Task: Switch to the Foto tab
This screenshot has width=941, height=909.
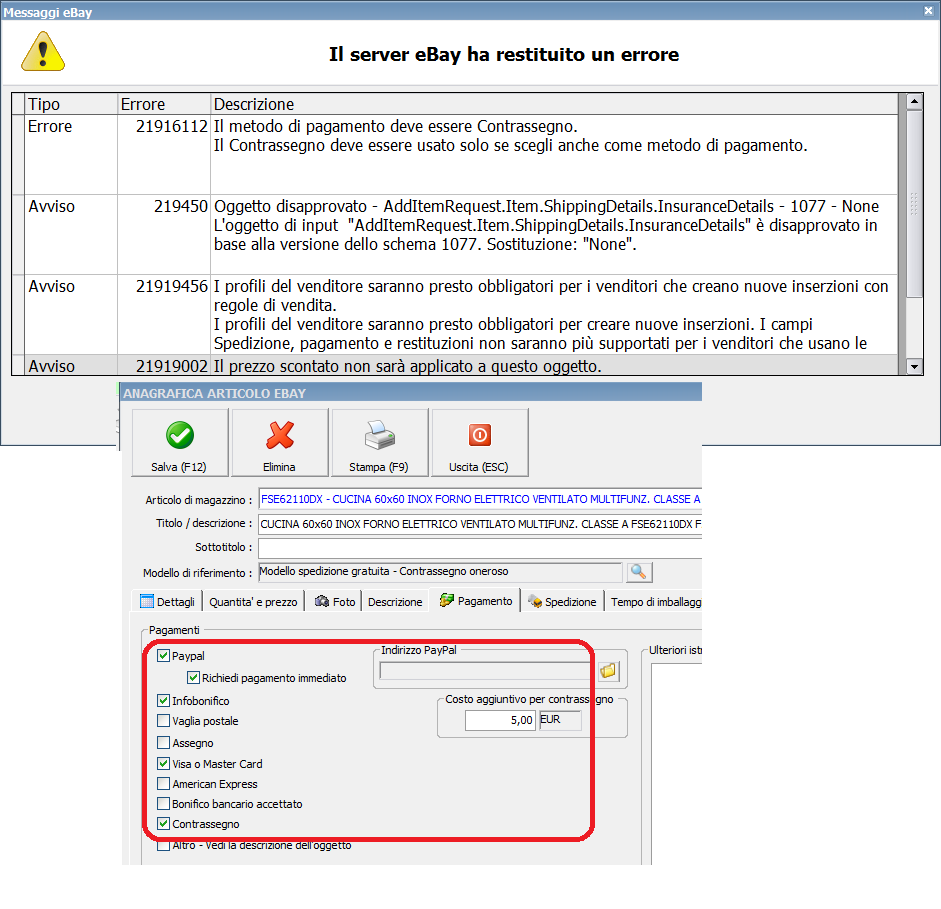Action: [x=335, y=601]
